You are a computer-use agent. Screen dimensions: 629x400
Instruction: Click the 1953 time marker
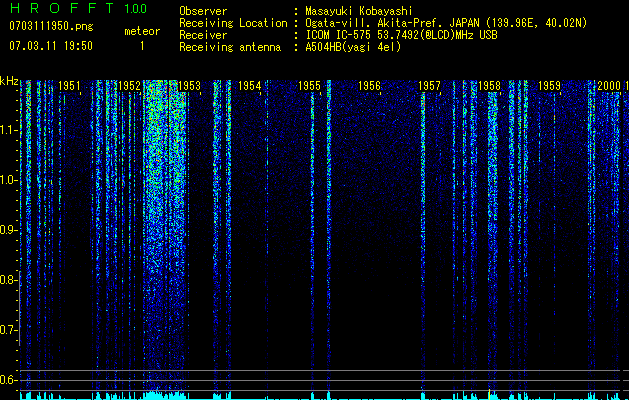(x=189, y=85)
